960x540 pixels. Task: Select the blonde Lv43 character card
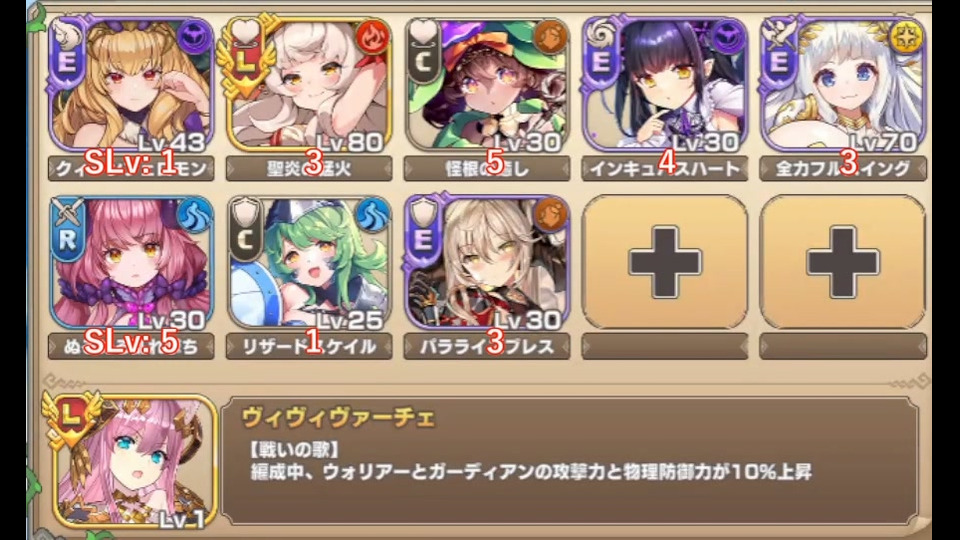click(131, 84)
